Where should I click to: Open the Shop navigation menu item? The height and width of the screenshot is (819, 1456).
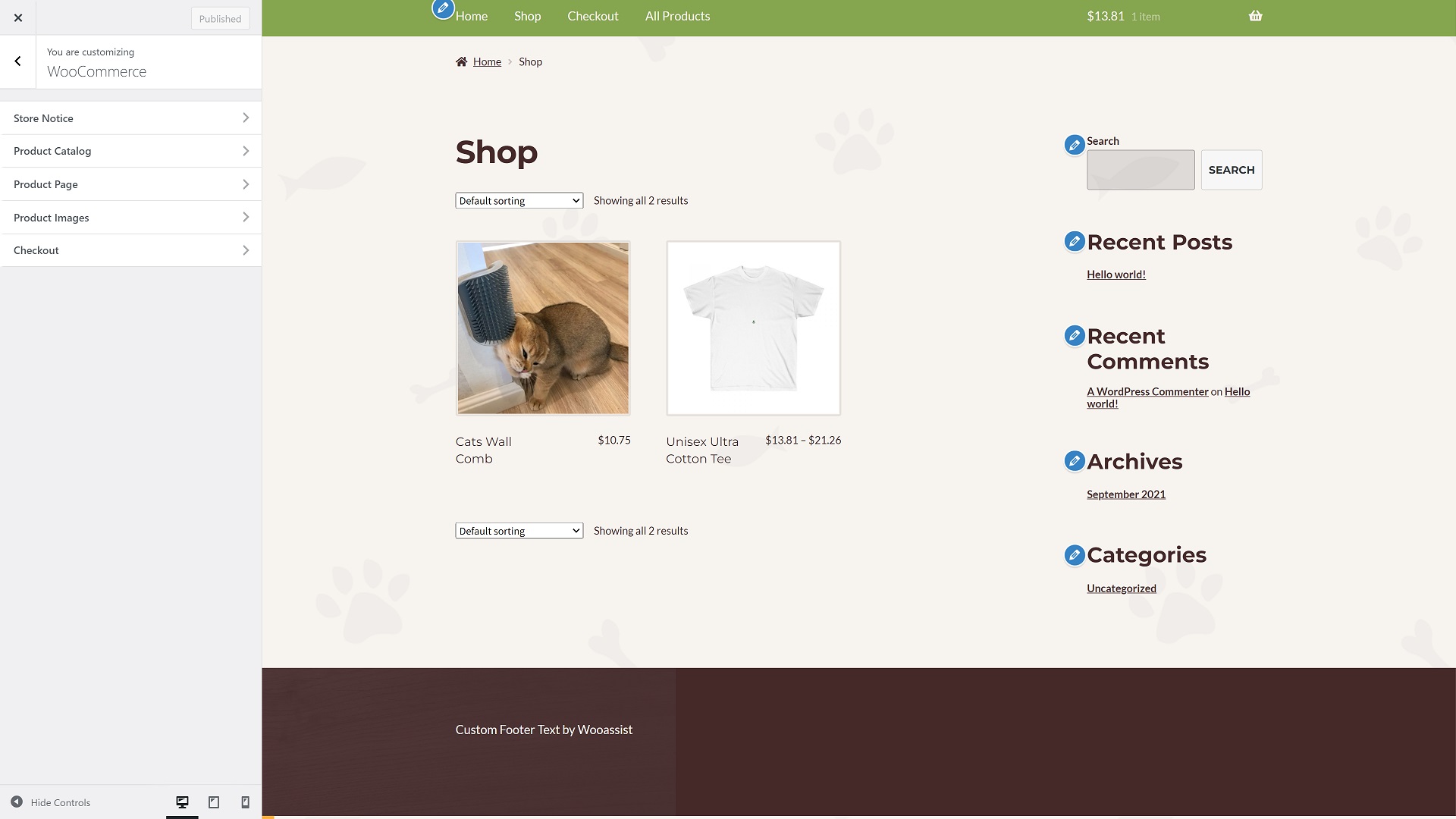point(527,16)
